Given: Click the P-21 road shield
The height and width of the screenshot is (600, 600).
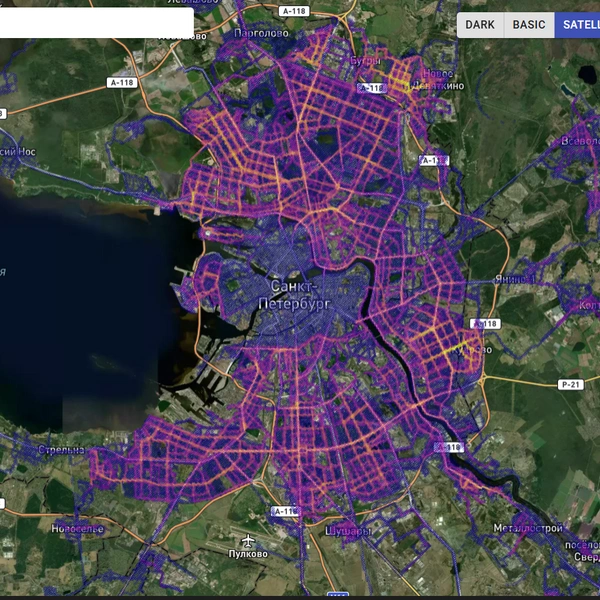Looking at the screenshot, I should [571, 384].
